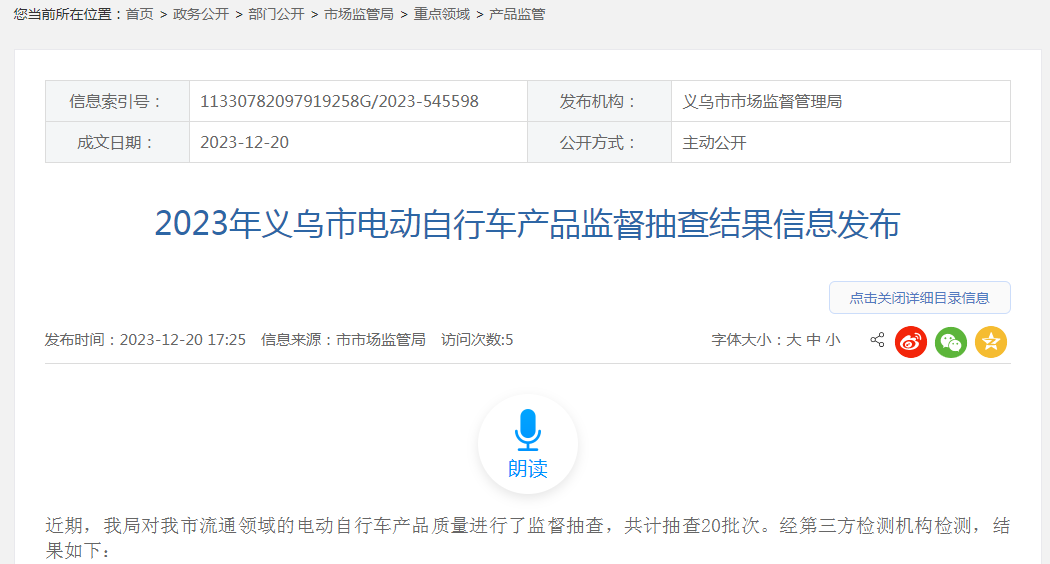Navigate to 市场监管局 breadcrumb
The height and width of the screenshot is (564, 1050).
(x=359, y=15)
